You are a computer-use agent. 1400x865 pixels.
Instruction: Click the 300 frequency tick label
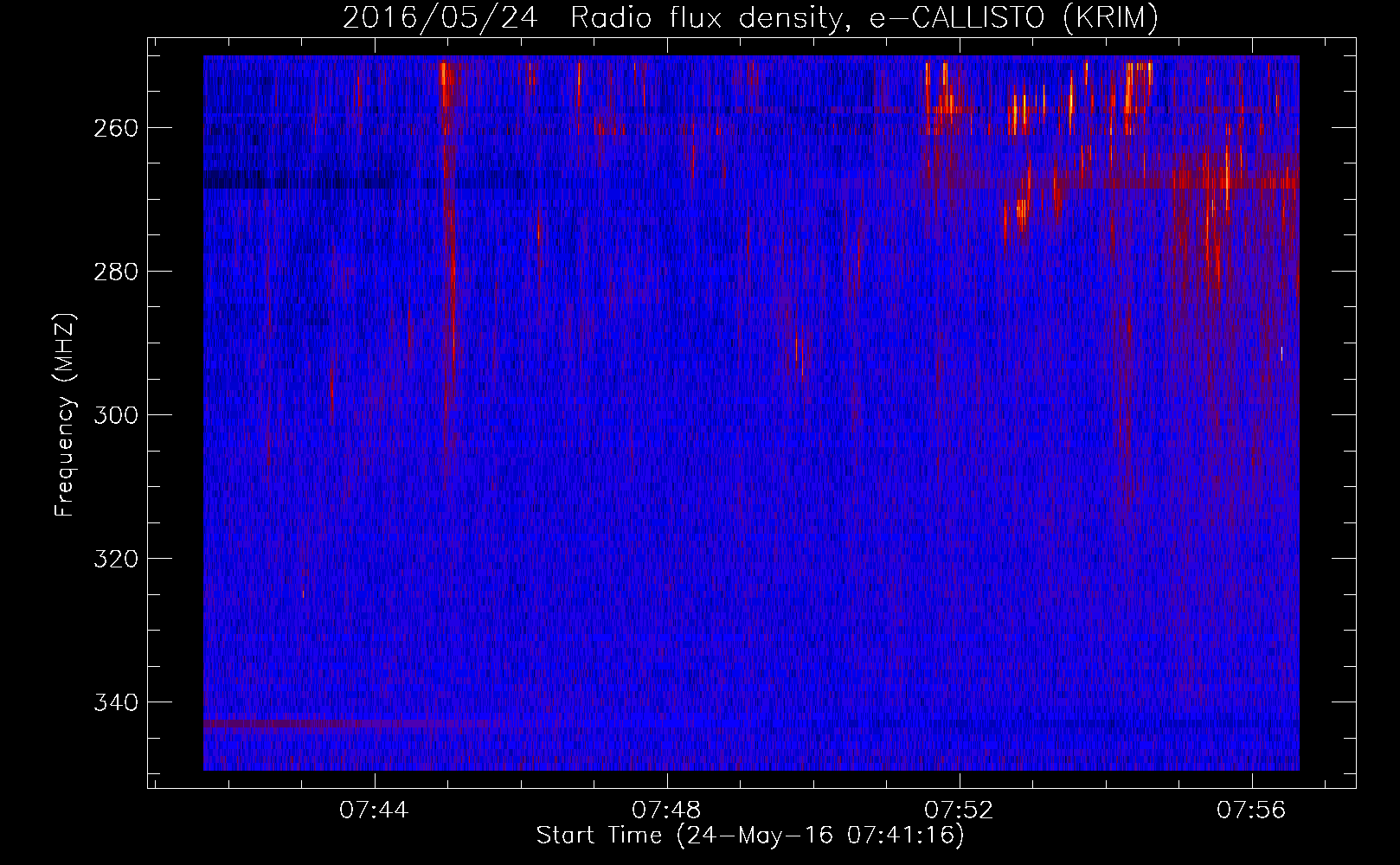(x=115, y=415)
